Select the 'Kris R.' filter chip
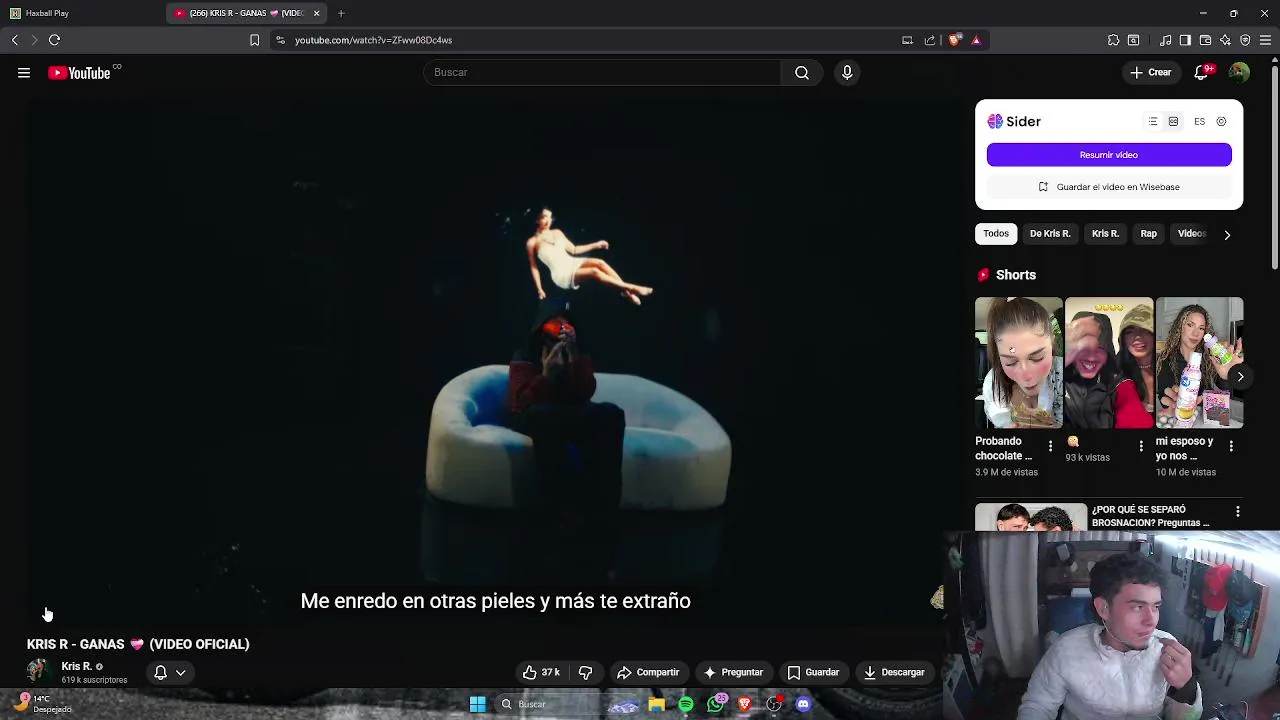 (x=1105, y=234)
